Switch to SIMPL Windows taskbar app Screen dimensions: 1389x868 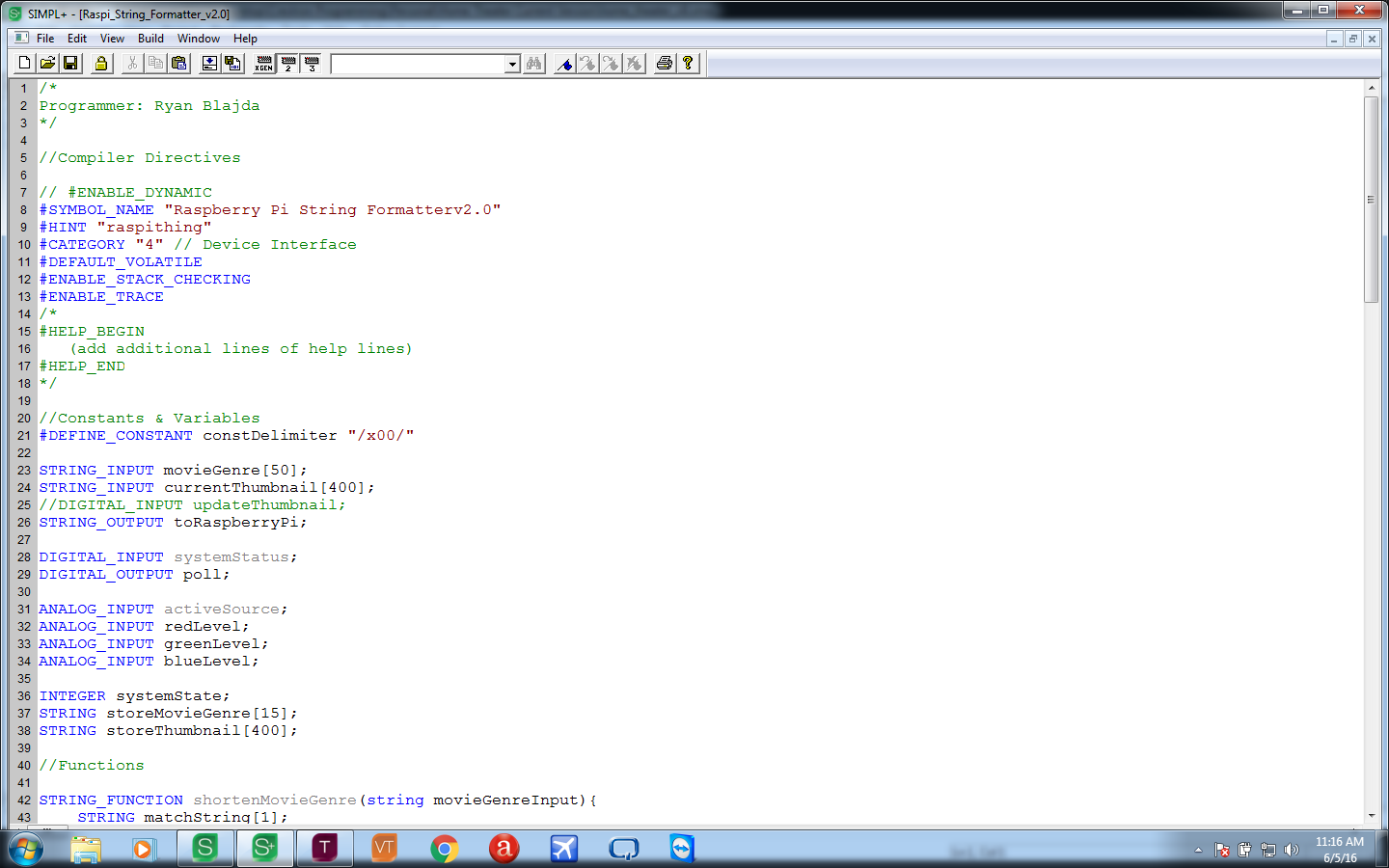[204, 849]
